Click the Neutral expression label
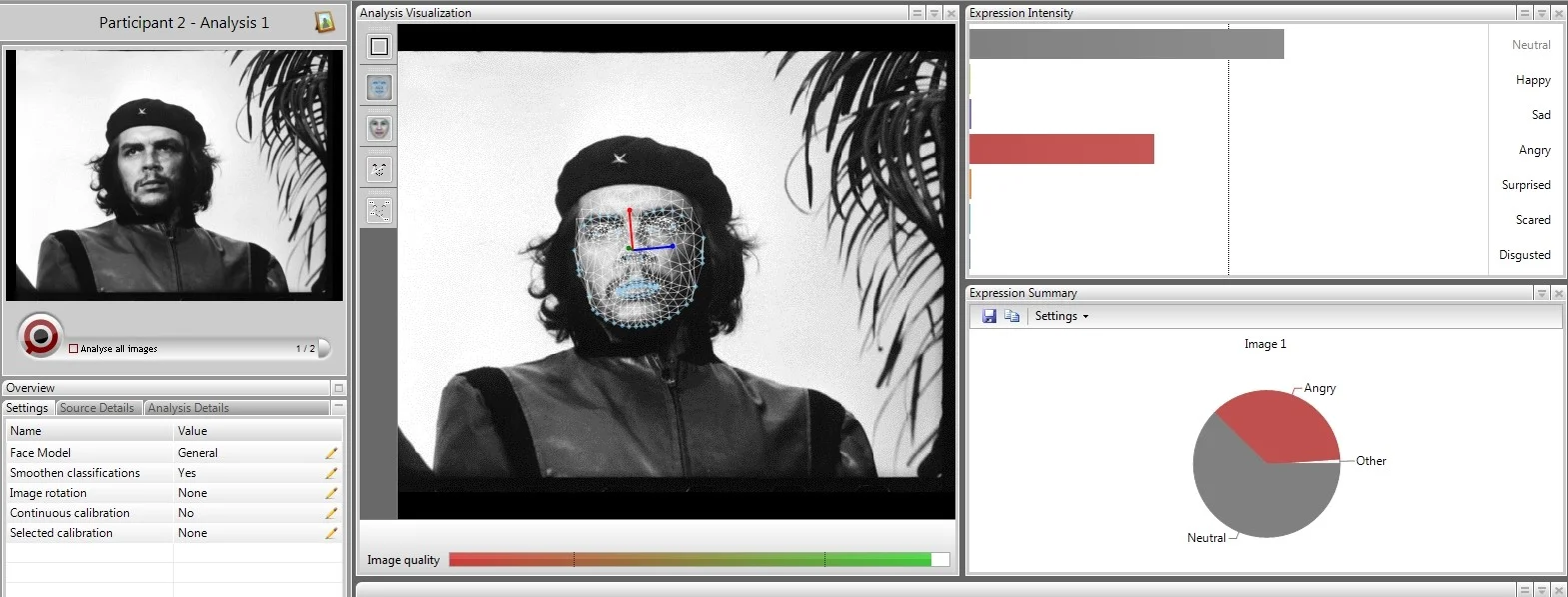 [x=1531, y=45]
